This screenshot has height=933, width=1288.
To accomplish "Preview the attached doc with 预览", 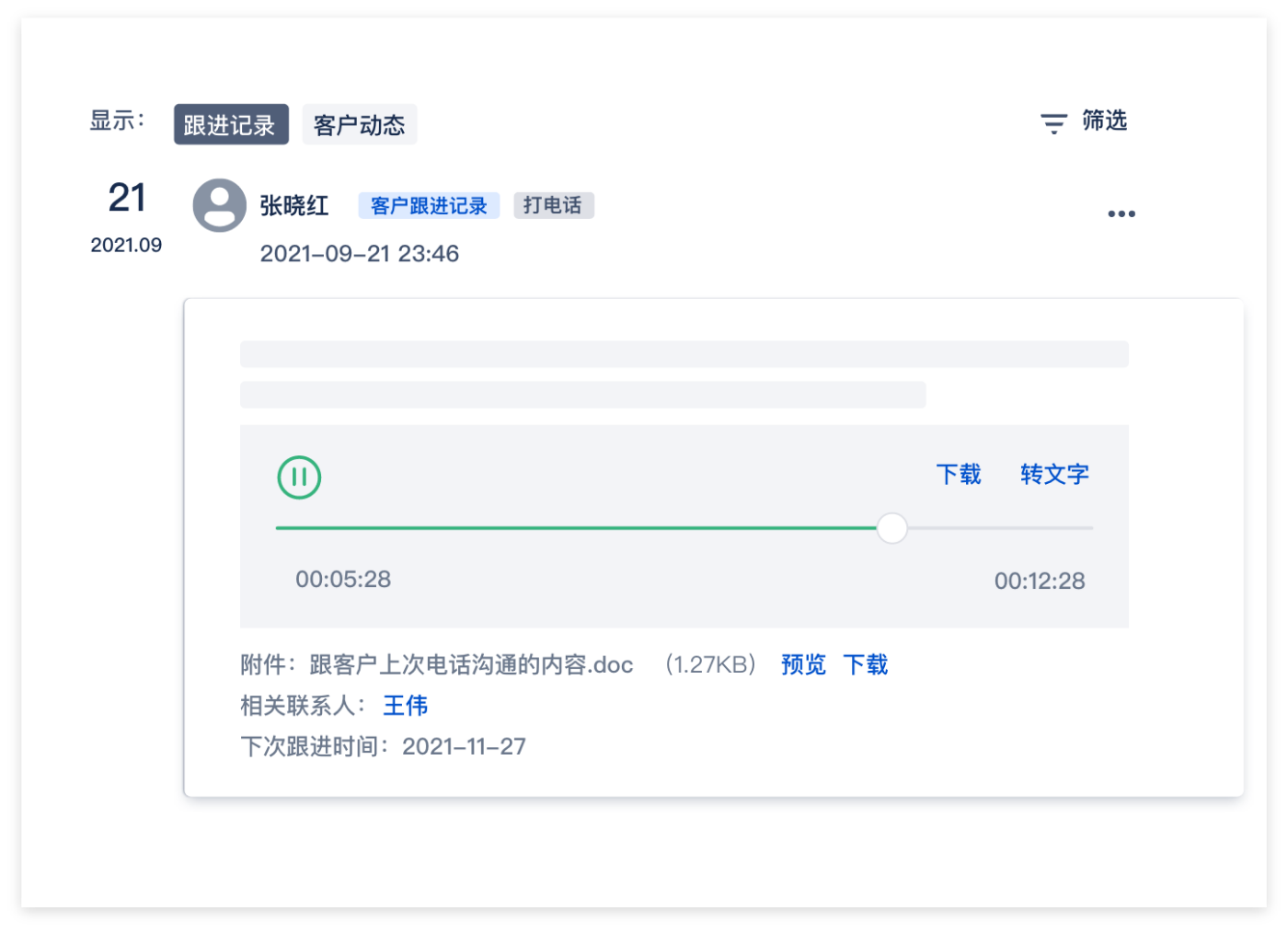I will tap(803, 664).
